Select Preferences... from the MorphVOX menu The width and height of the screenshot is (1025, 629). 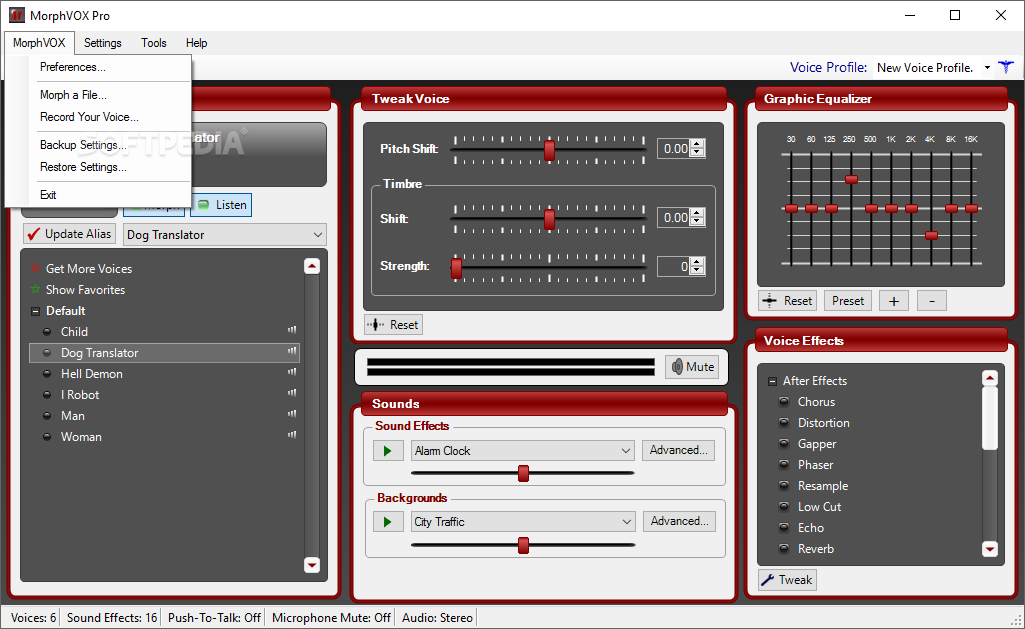click(73, 67)
